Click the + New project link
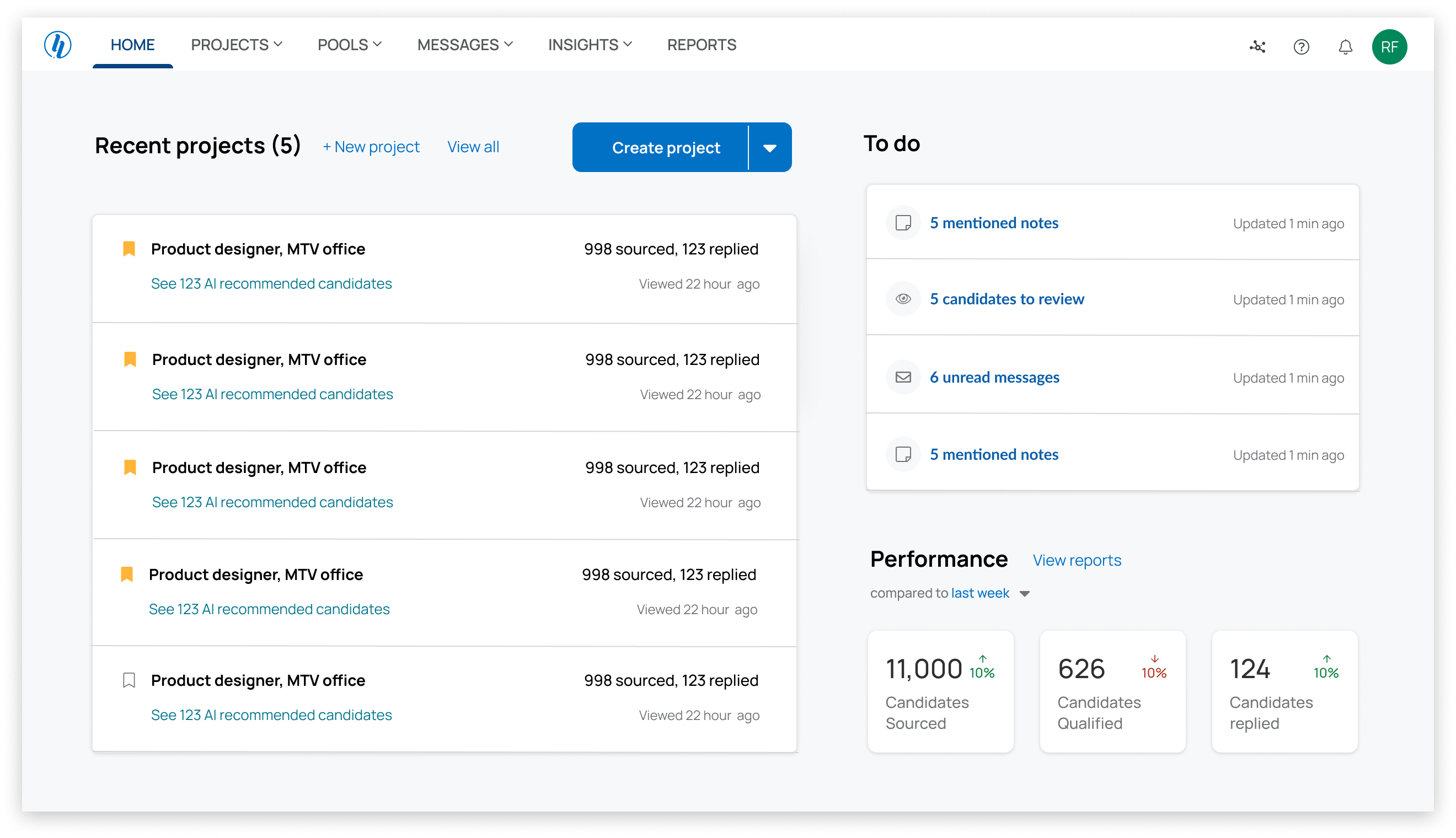Screen dimensions: 1456x838 coord(371,147)
